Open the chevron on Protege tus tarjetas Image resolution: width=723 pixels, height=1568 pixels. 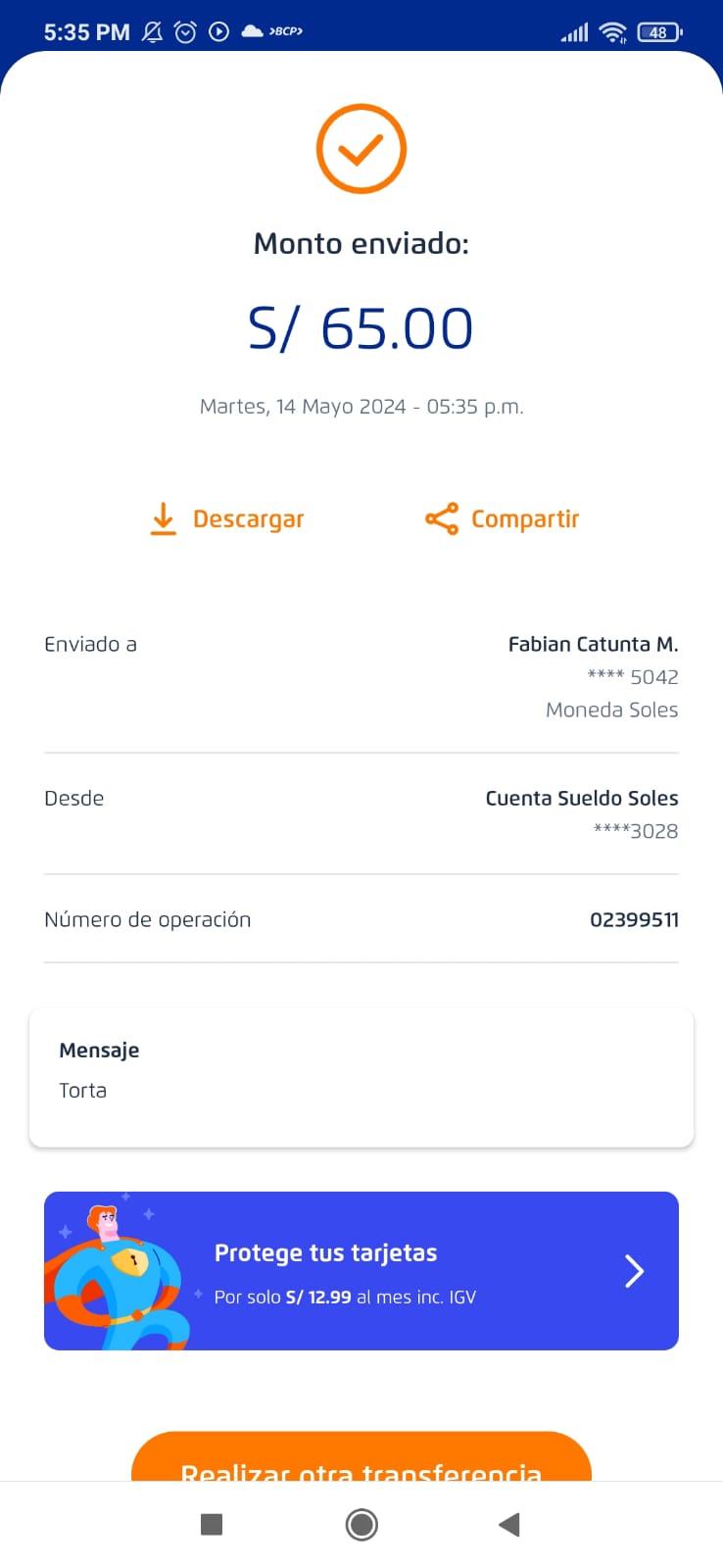coord(634,1271)
